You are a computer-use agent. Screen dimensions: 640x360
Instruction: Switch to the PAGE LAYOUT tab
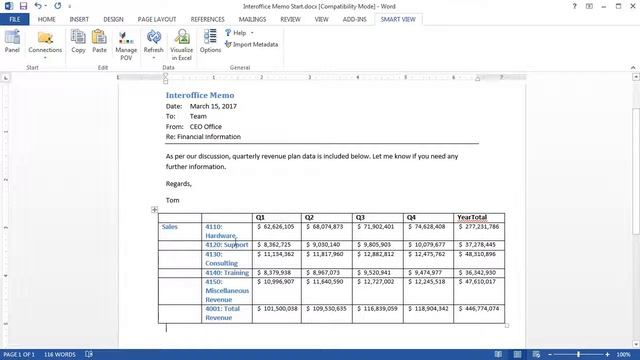157,19
